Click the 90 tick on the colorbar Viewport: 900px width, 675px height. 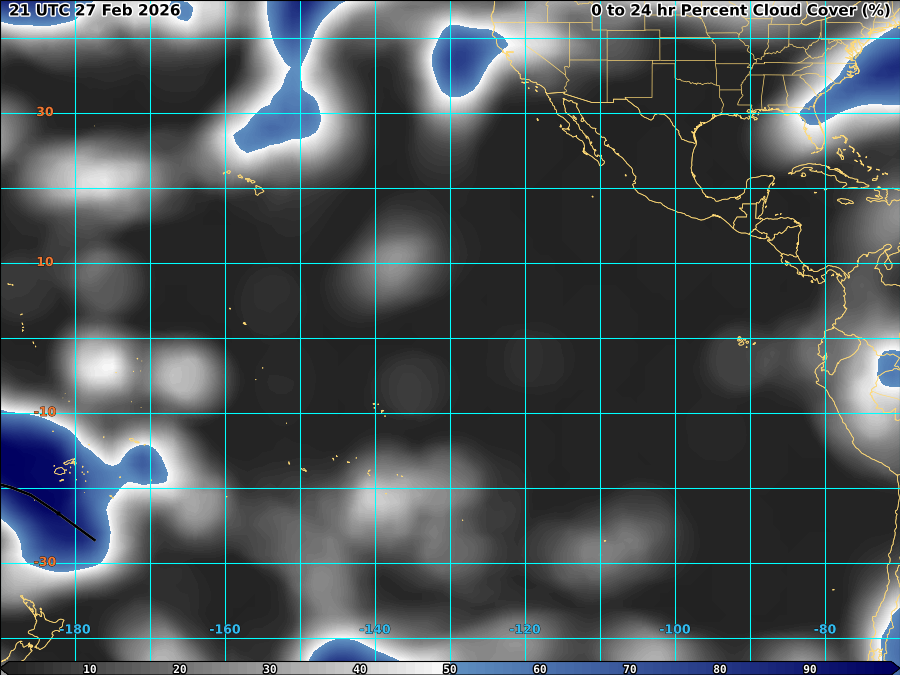tap(810, 669)
